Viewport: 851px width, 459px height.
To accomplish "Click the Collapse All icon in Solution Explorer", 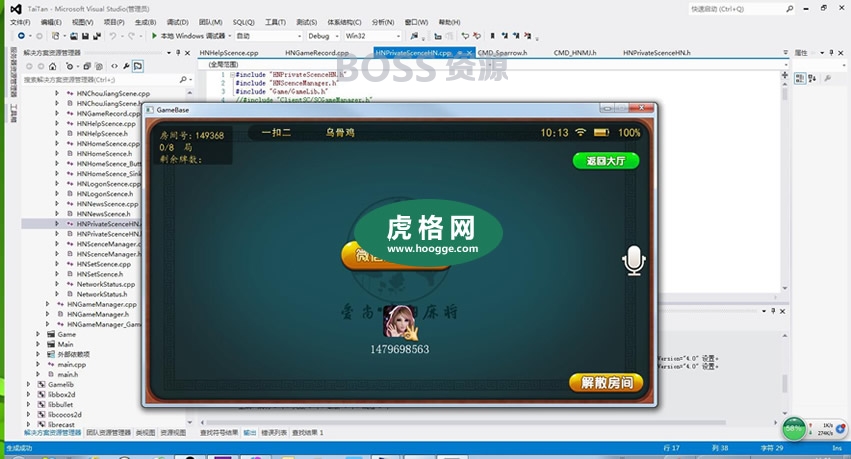I will click(x=87, y=66).
